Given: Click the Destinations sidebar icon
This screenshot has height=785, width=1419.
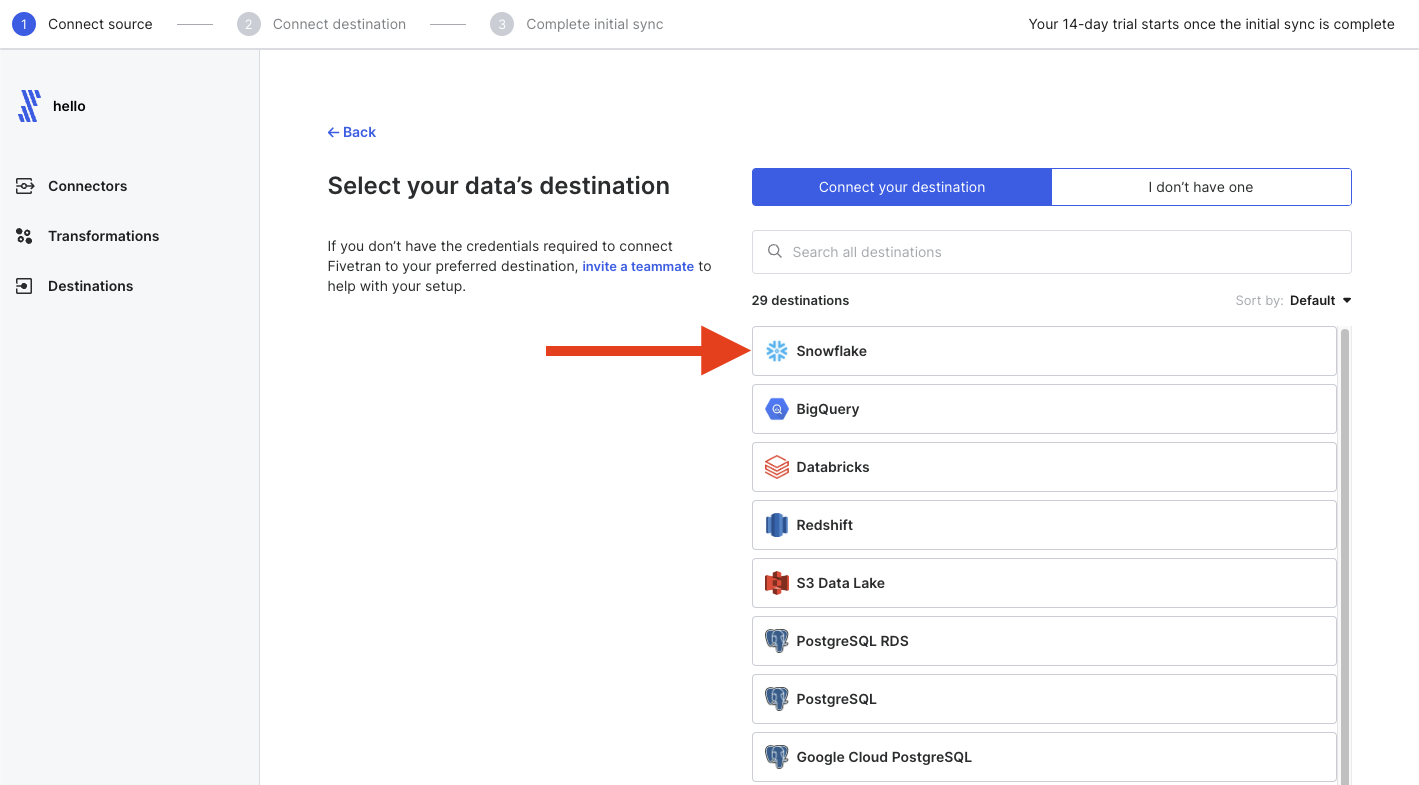Looking at the screenshot, I should [x=25, y=286].
